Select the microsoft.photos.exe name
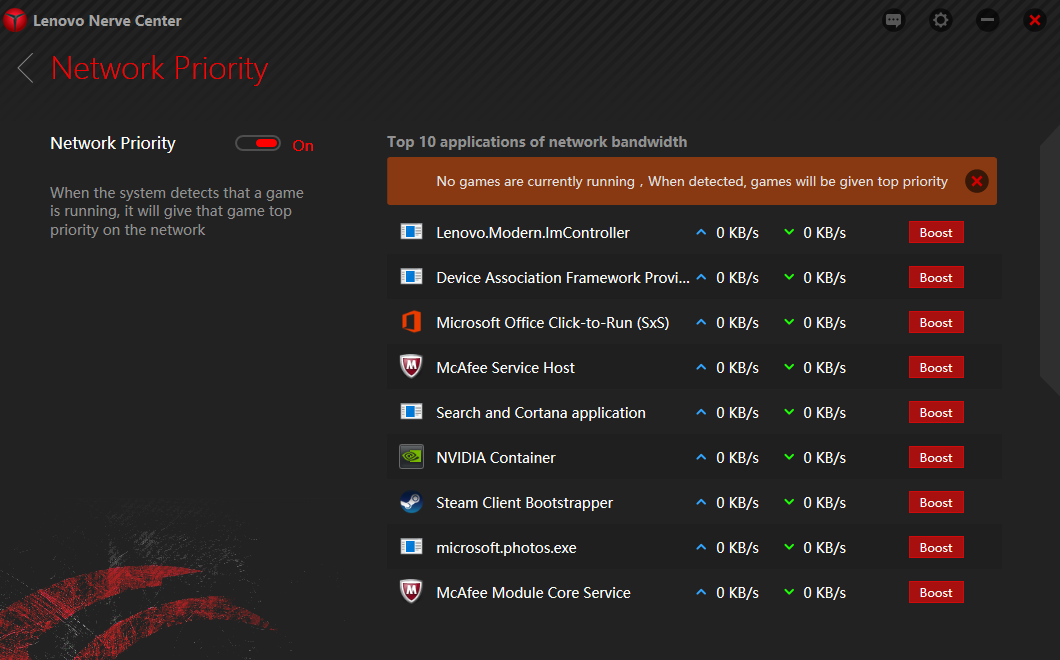Viewport: 1060px width, 660px height. click(x=506, y=548)
